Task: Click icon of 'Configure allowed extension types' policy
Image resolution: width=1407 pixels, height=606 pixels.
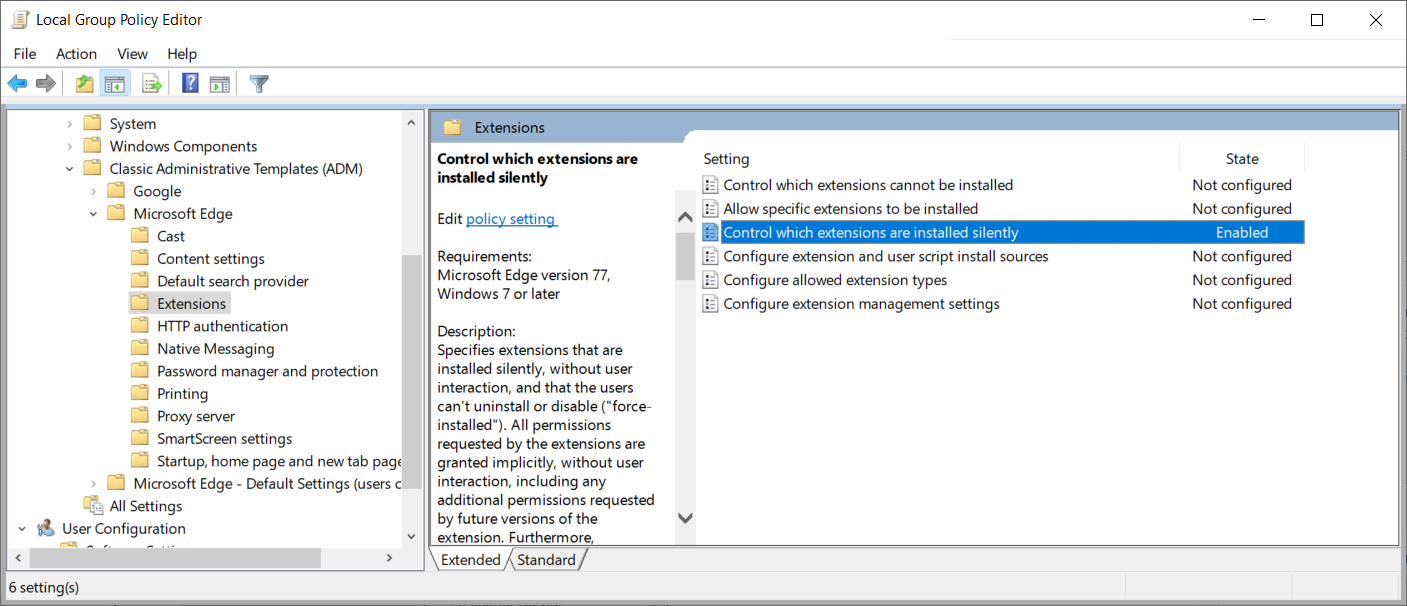Action: pos(710,280)
